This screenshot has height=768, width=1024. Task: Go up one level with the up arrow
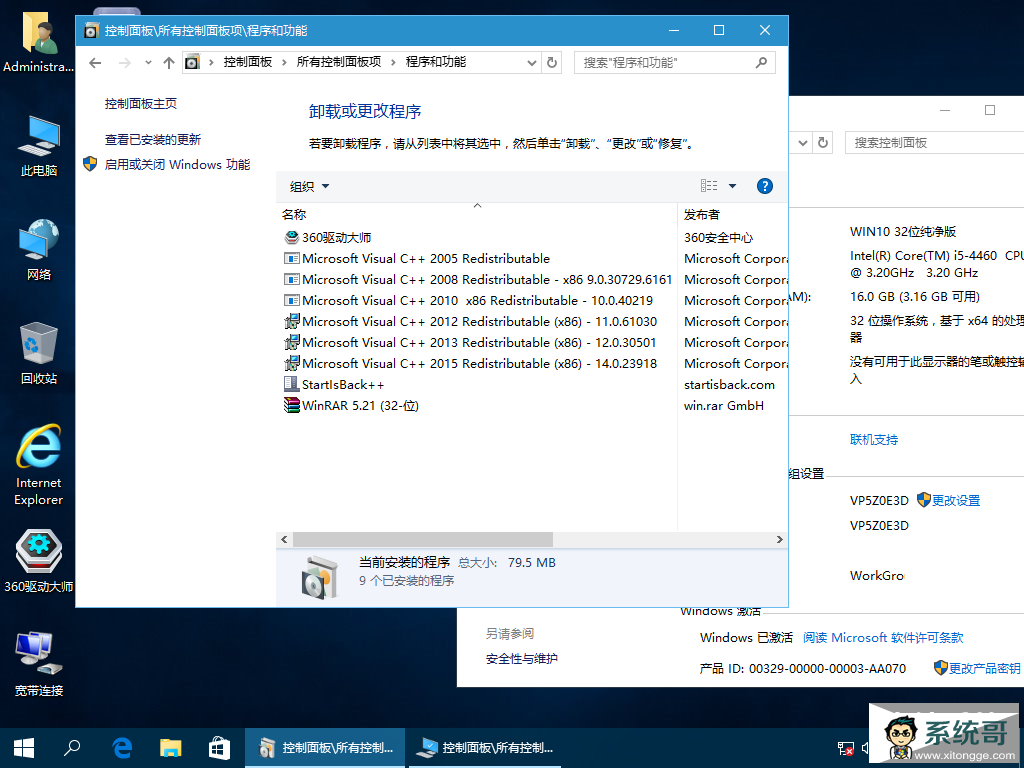[169, 63]
